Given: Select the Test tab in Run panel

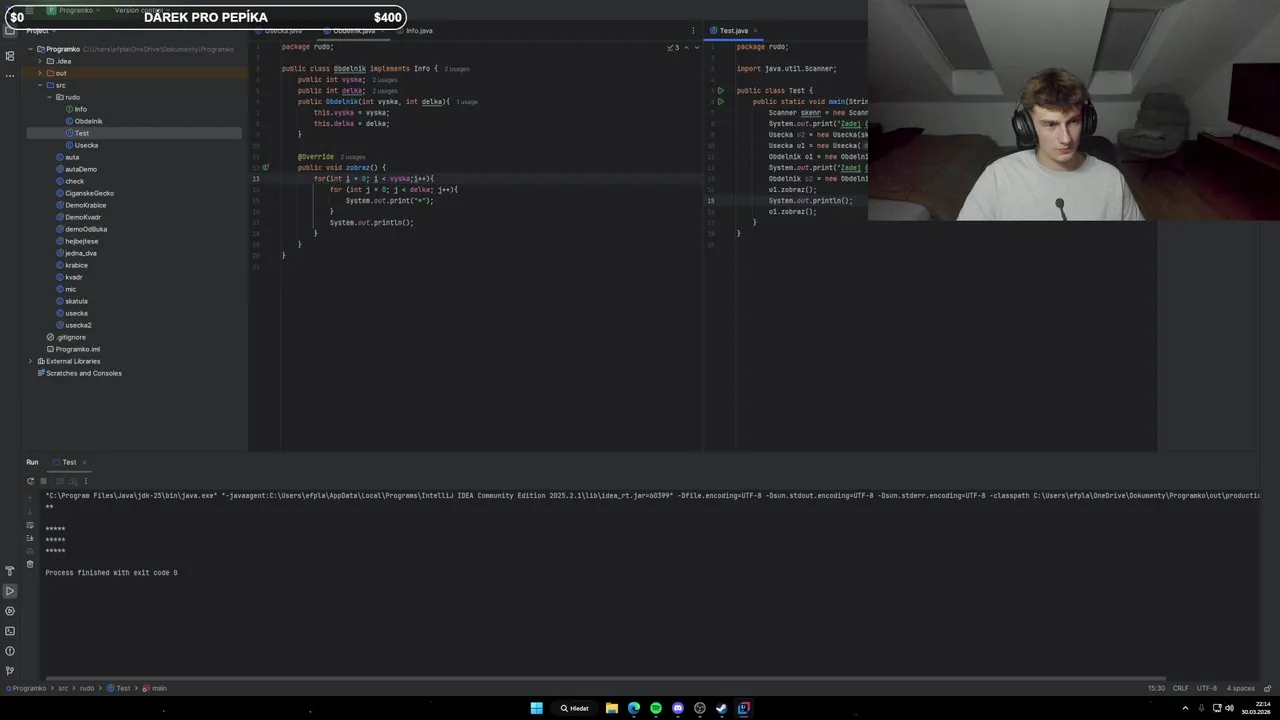Looking at the screenshot, I should pos(69,462).
